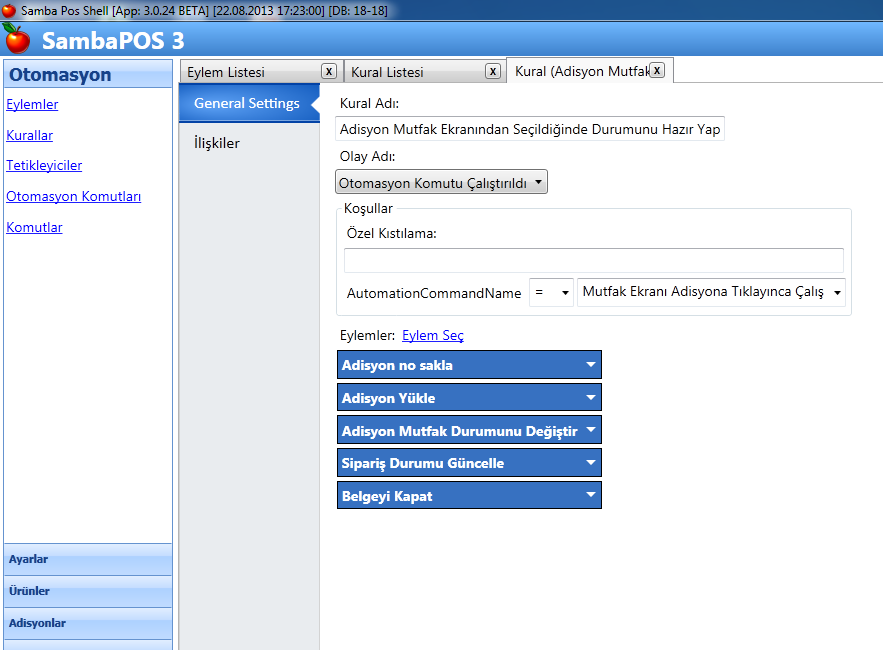Open the Kurallar link in sidebar
Viewport: 883px width, 650px height.
click(29, 135)
